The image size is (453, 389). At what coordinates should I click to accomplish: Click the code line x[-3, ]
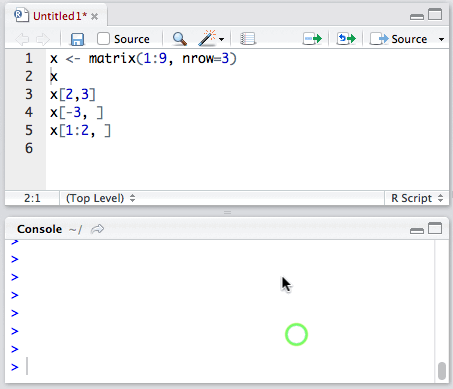76,113
